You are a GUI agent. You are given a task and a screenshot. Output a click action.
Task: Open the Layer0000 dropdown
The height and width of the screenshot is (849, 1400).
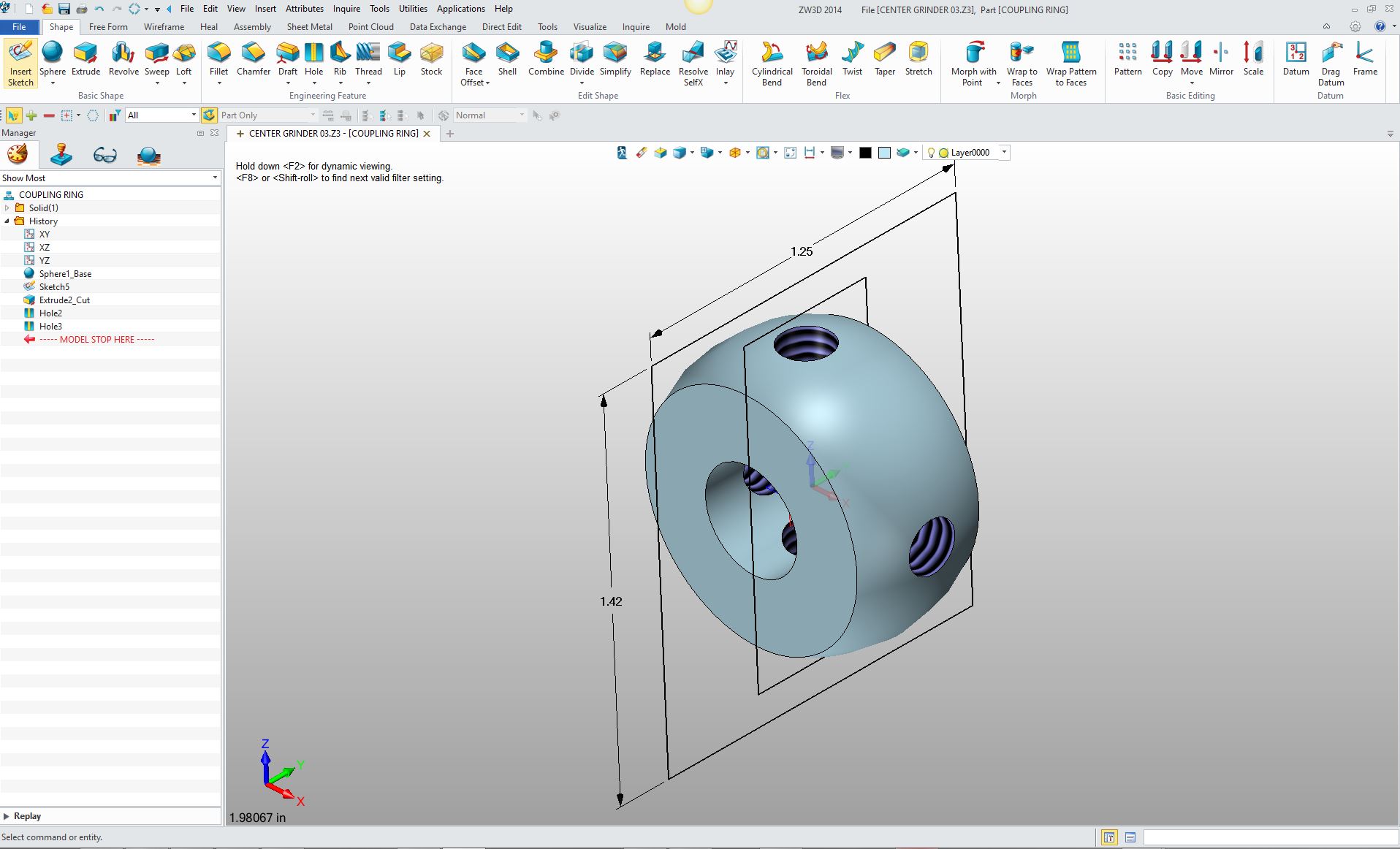click(1004, 153)
